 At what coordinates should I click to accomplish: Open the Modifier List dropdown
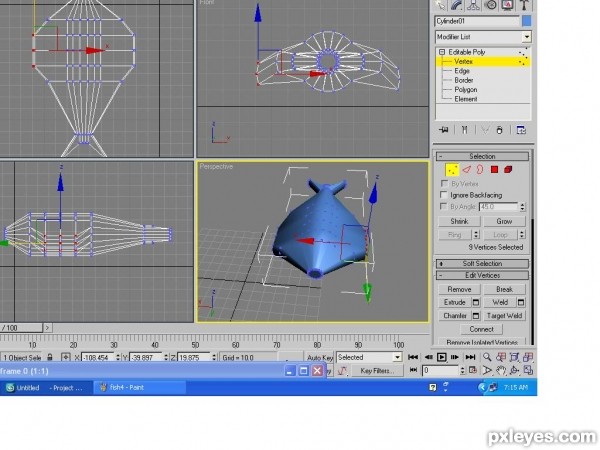[x=527, y=37]
